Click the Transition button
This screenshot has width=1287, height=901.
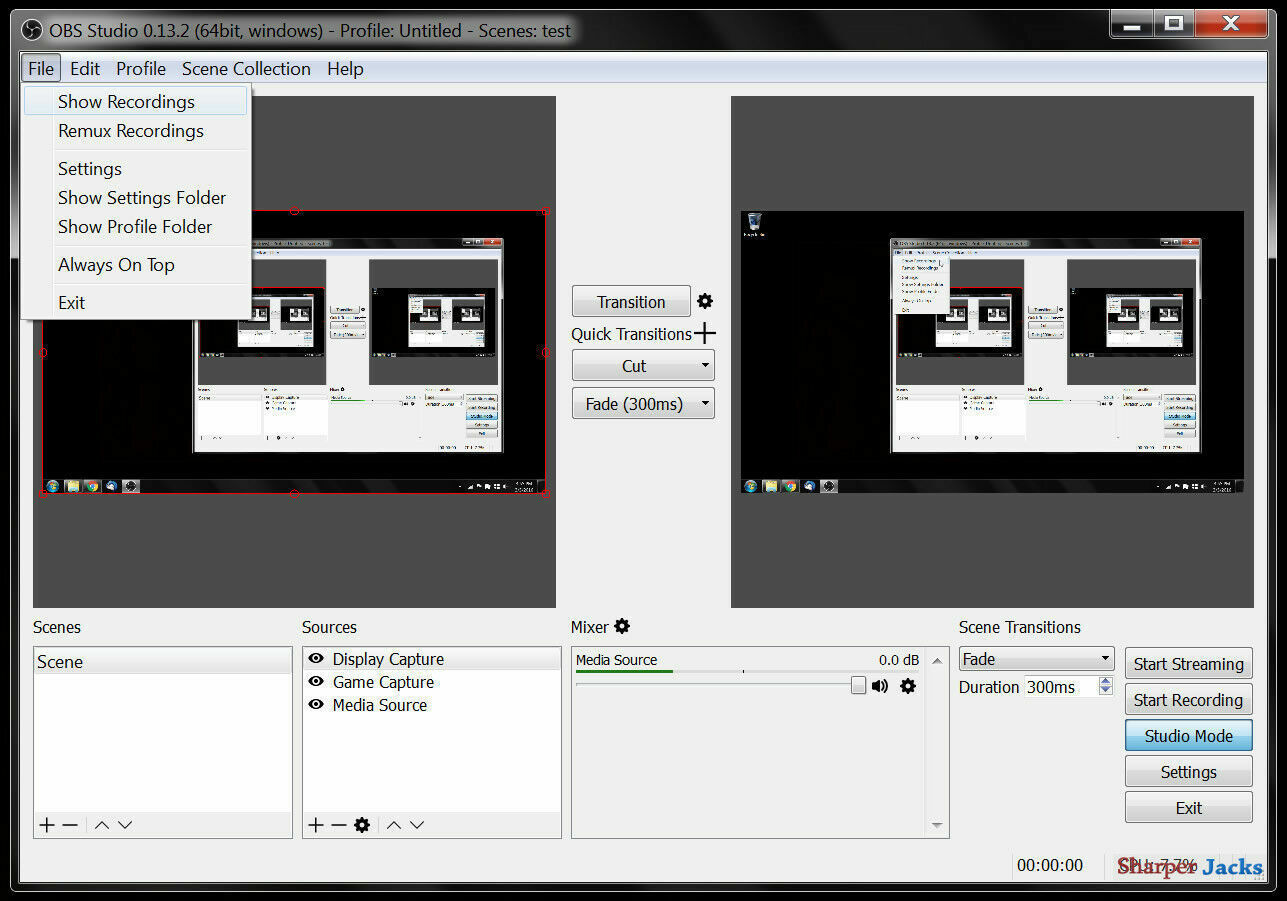[x=631, y=302]
